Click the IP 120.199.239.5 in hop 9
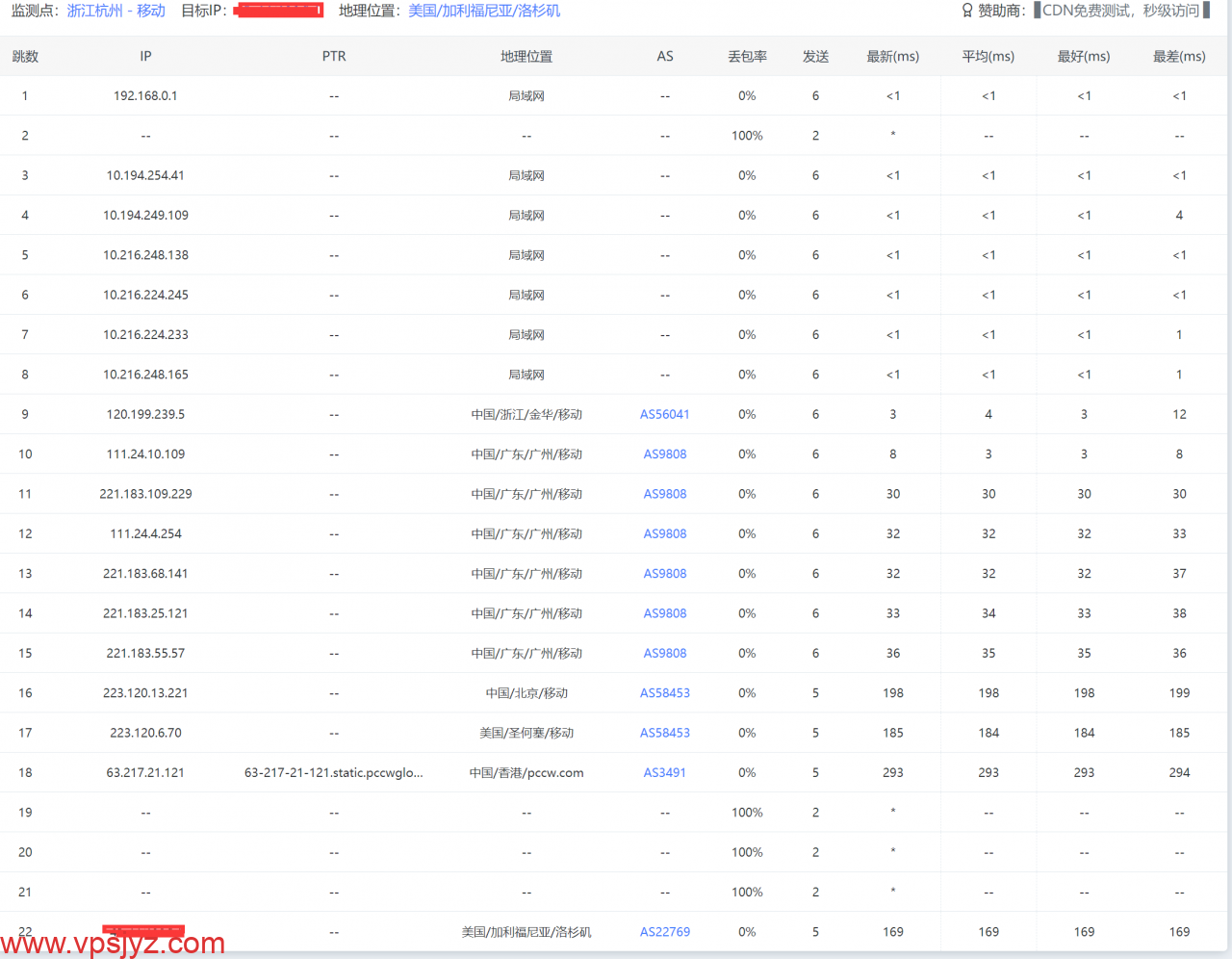This screenshot has width=1232, height=959. (145, 414)
